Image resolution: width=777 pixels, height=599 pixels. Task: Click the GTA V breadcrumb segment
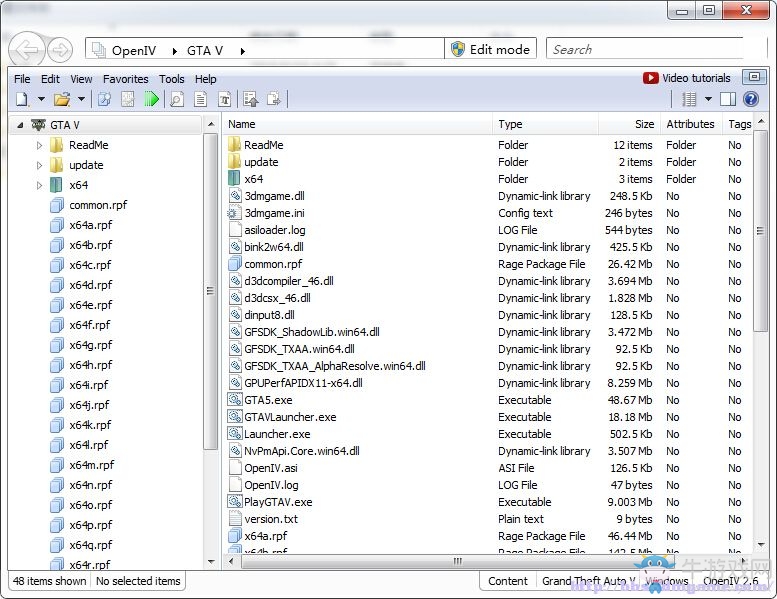pyautogui.click(x=205, y=51)
